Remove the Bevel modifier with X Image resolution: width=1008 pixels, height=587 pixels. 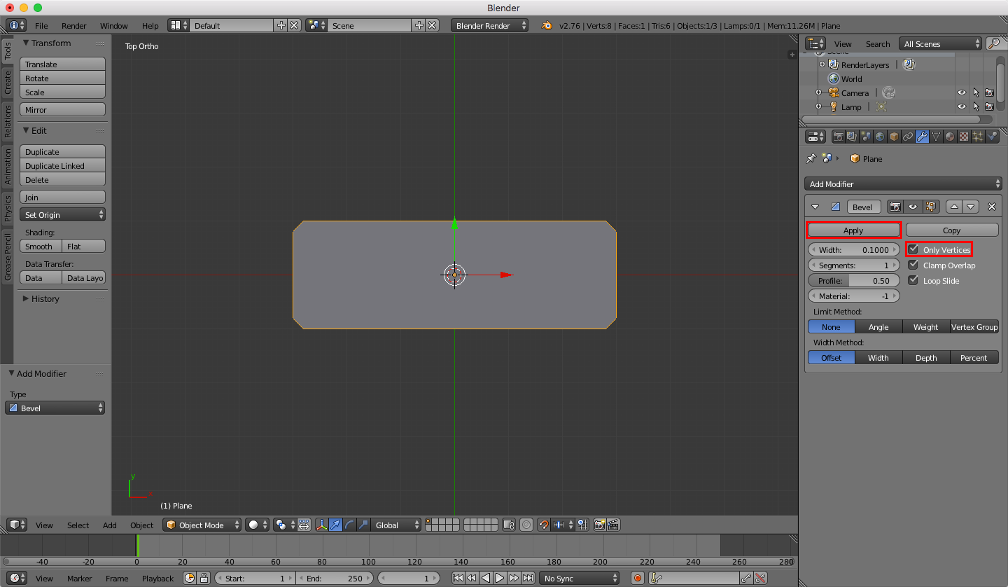(992, 206)
